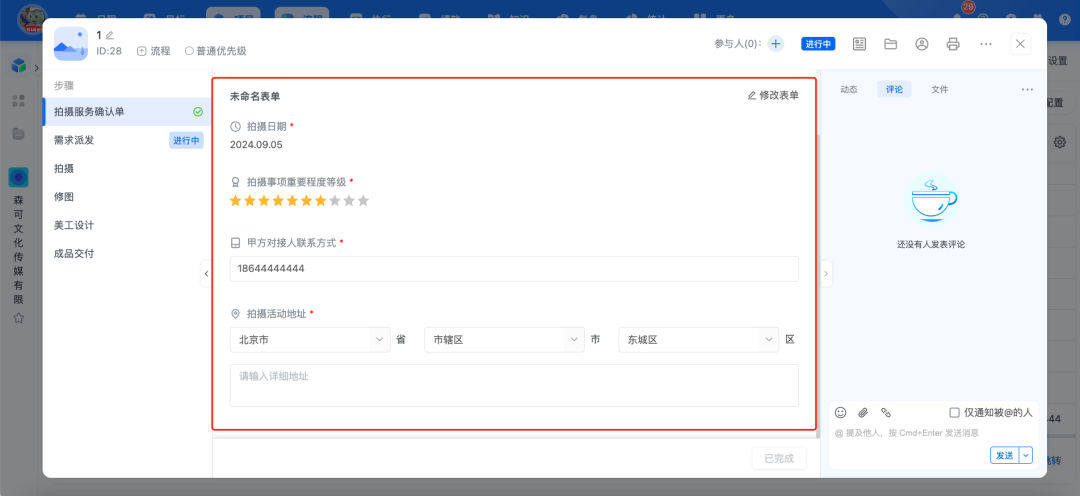
Task: Collapse the right comments panel arrow
Action: [x=827, y=273]
